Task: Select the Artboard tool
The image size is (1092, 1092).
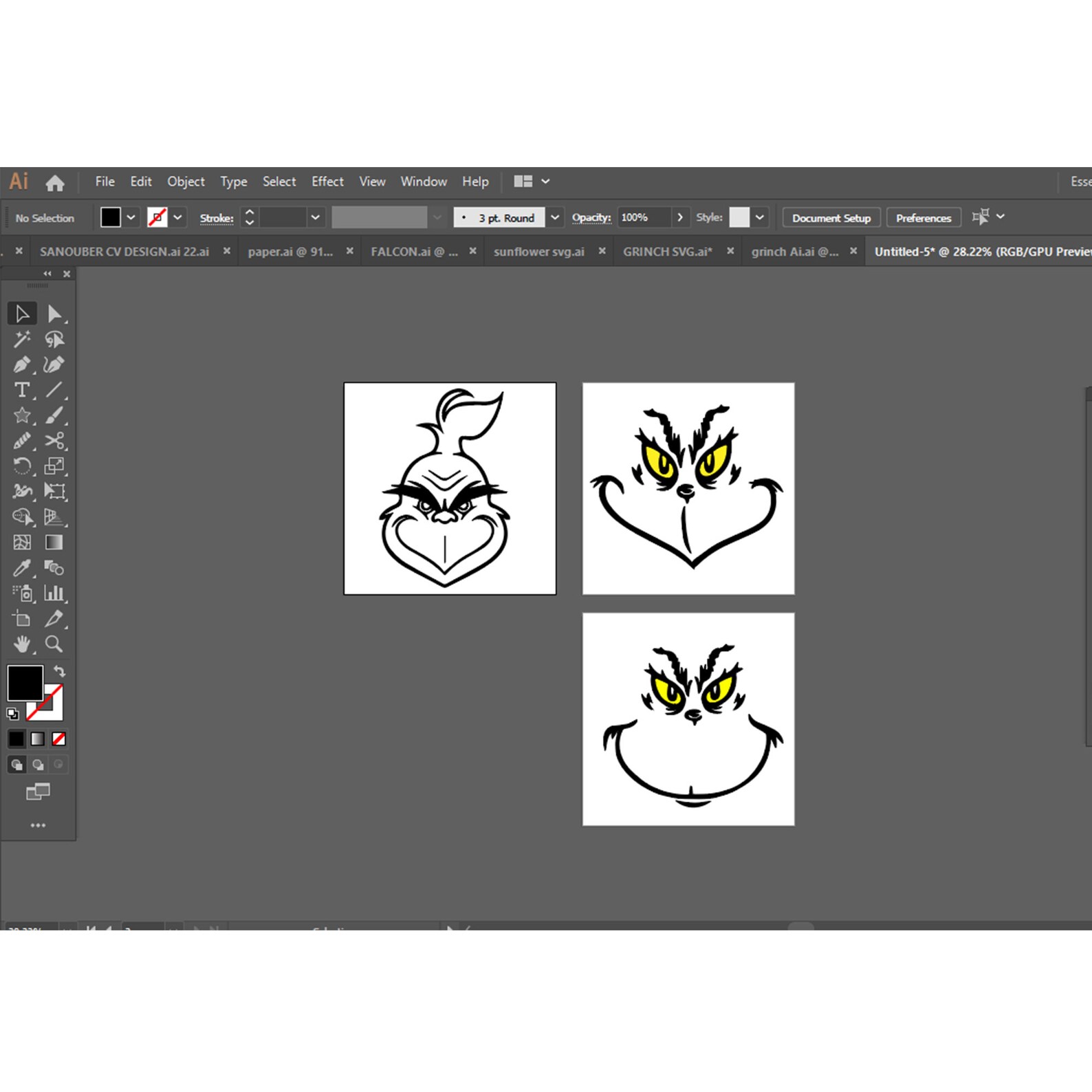Action: coord(22,619)
